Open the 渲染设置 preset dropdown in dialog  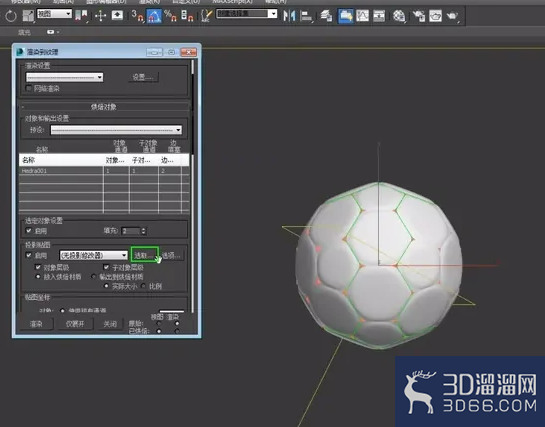(x=64, y=77)
